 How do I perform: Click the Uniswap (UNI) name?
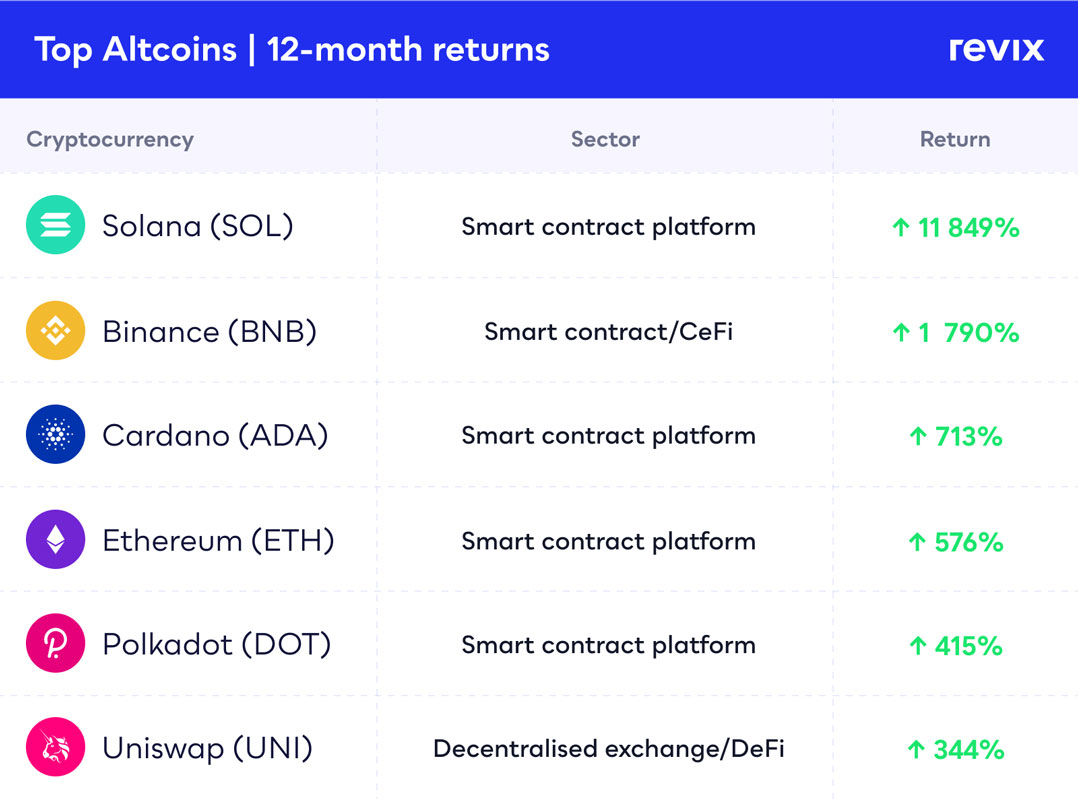[207, 748]
